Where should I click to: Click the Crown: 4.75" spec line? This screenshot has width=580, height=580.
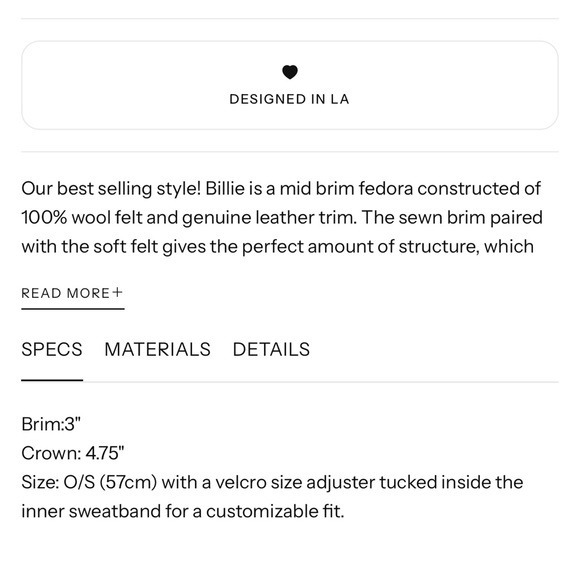pyautogui.click(x=73, y=453)
